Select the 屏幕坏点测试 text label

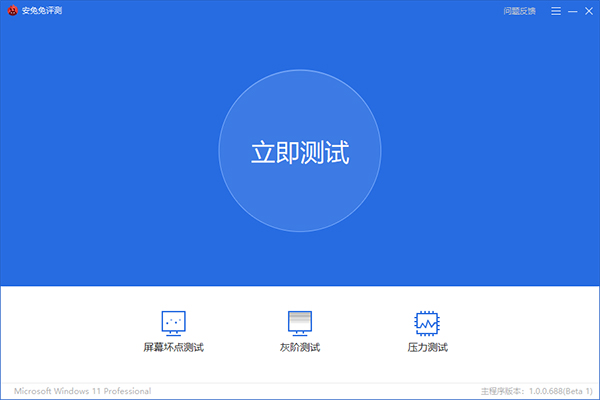tap(174, 348)
